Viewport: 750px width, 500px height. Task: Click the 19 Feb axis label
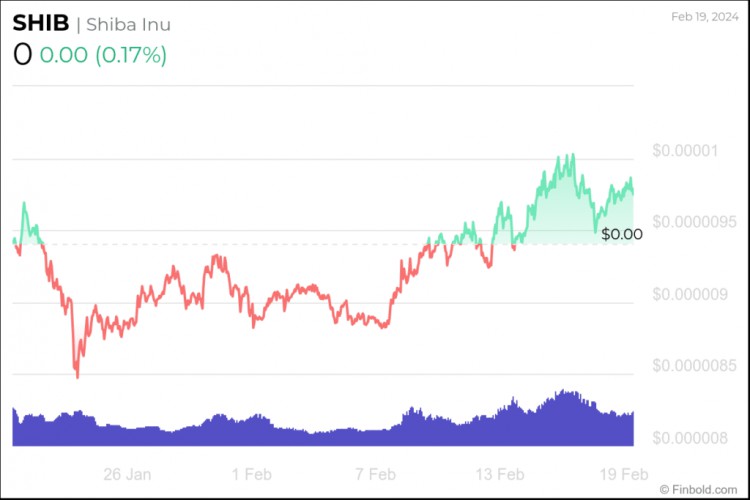[x=624, y=474]
